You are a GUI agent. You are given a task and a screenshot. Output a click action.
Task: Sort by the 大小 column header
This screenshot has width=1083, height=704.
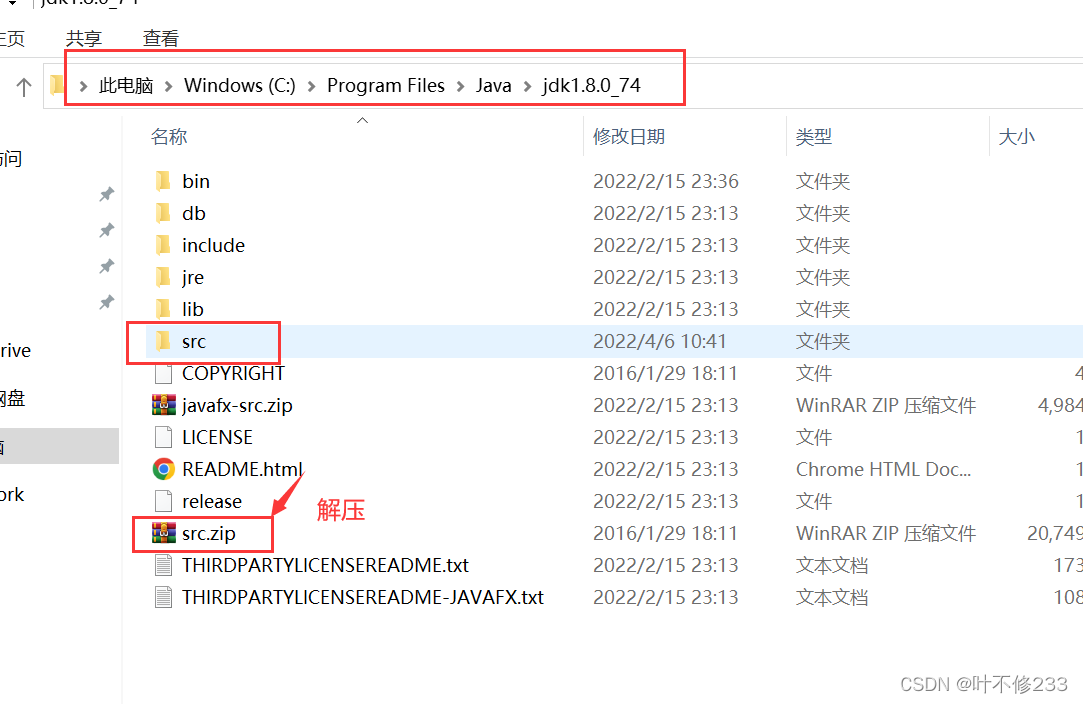tap(1017, 137)
